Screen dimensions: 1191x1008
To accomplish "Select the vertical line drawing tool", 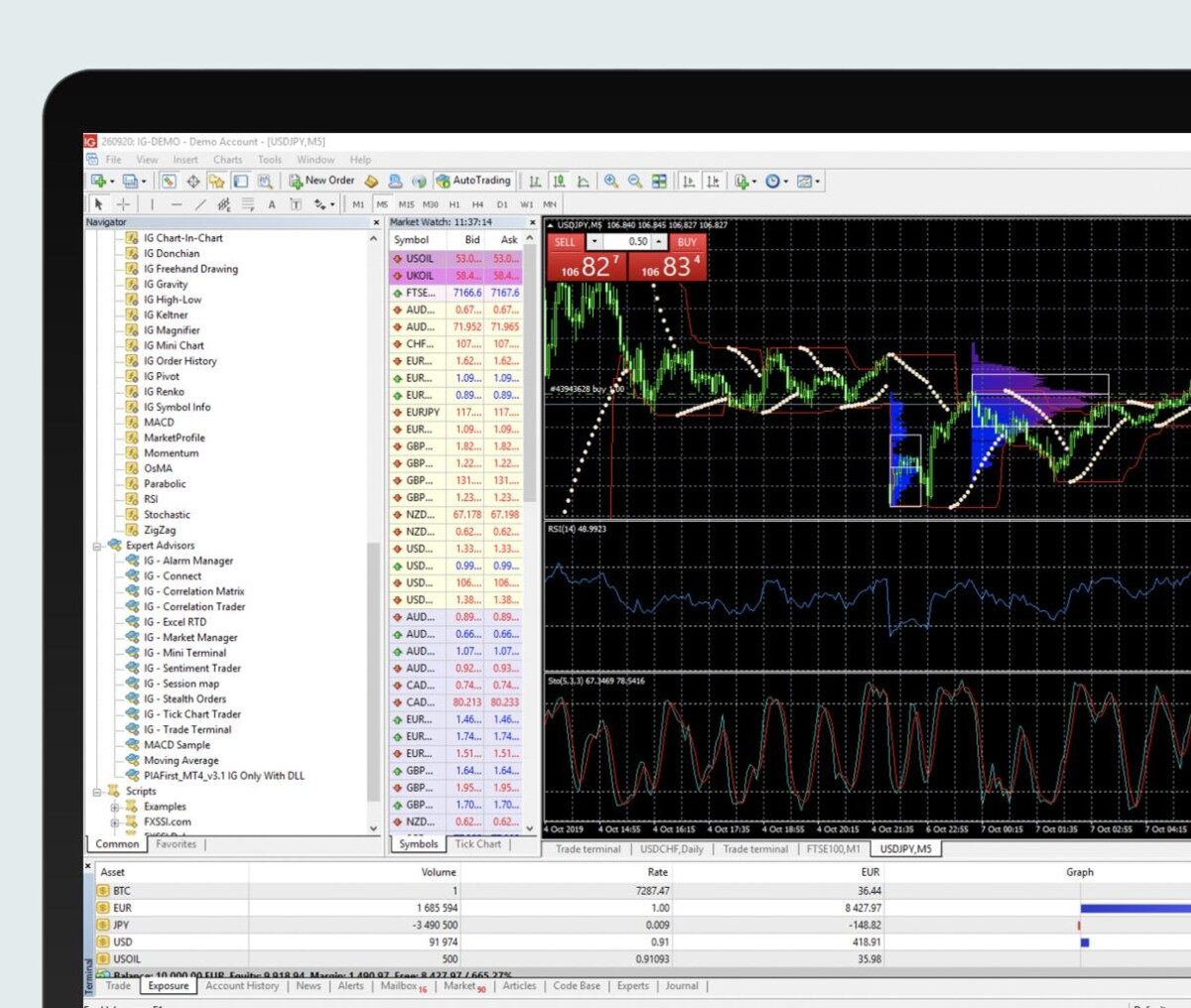I will tap(152, 204).
